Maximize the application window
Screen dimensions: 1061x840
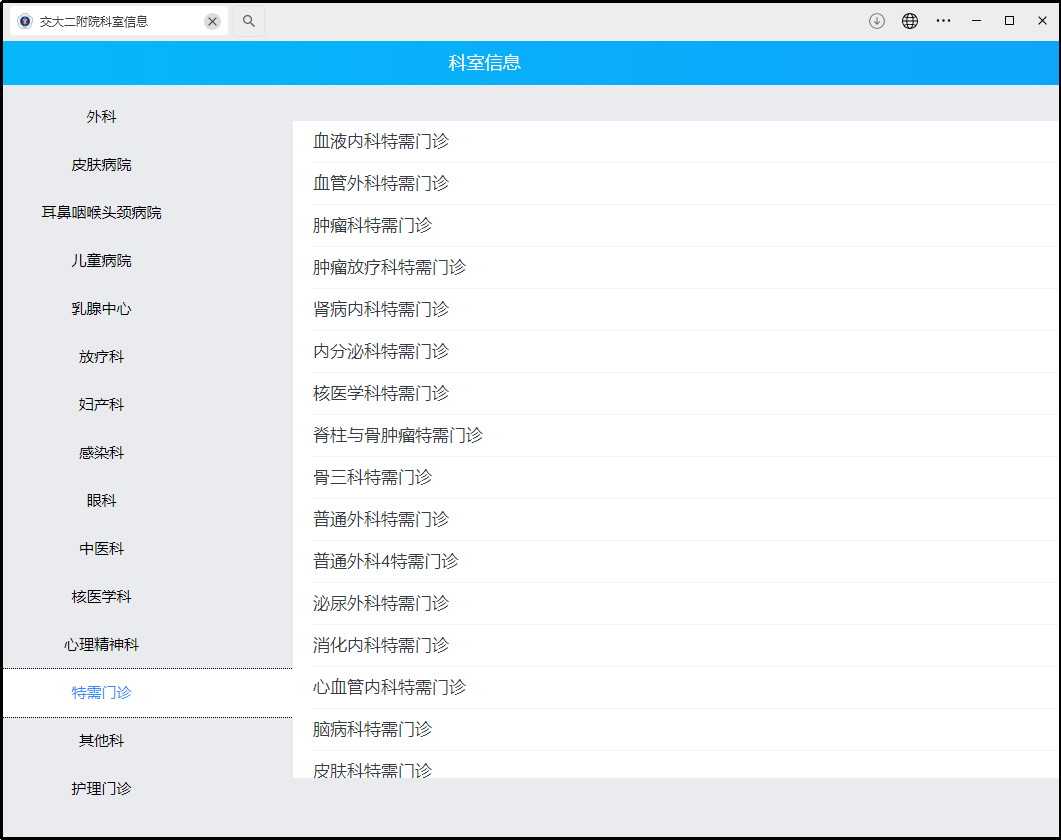pyautogui.click(x=1009, y=21)
